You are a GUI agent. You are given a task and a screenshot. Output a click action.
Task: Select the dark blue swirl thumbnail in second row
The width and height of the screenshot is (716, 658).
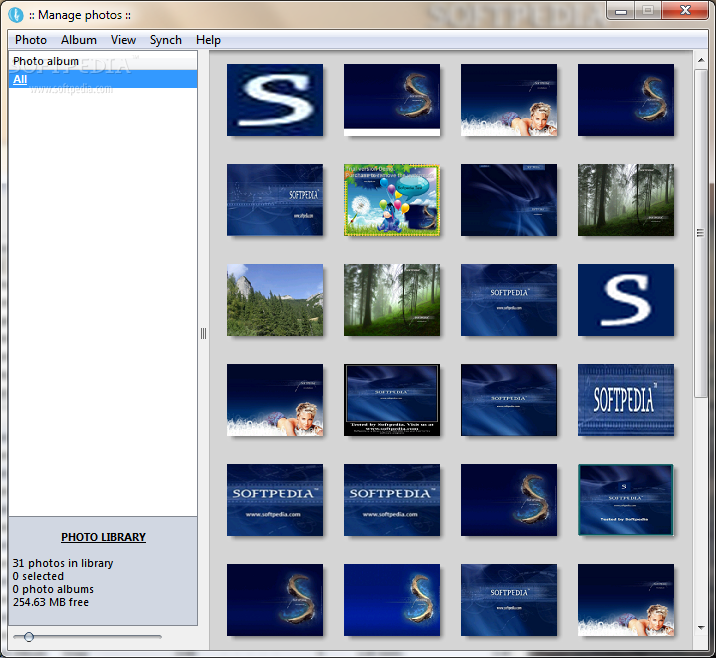[509, 200]
